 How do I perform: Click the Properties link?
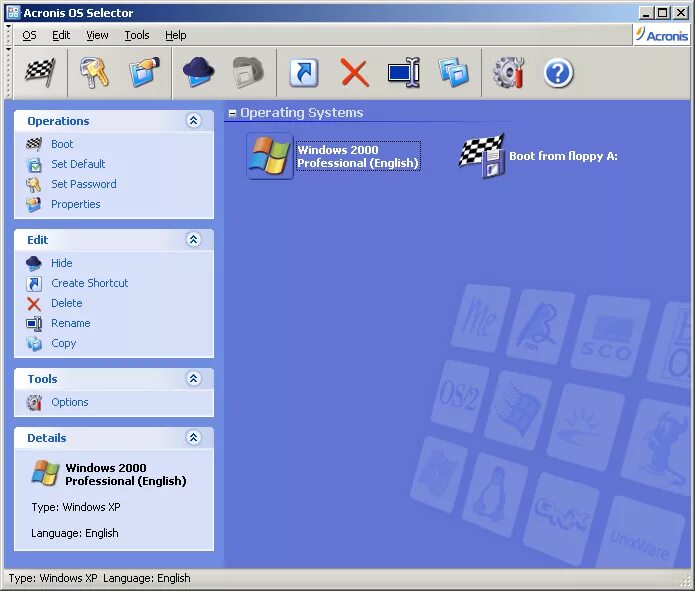pyautogui.click(x=76, y=204)
